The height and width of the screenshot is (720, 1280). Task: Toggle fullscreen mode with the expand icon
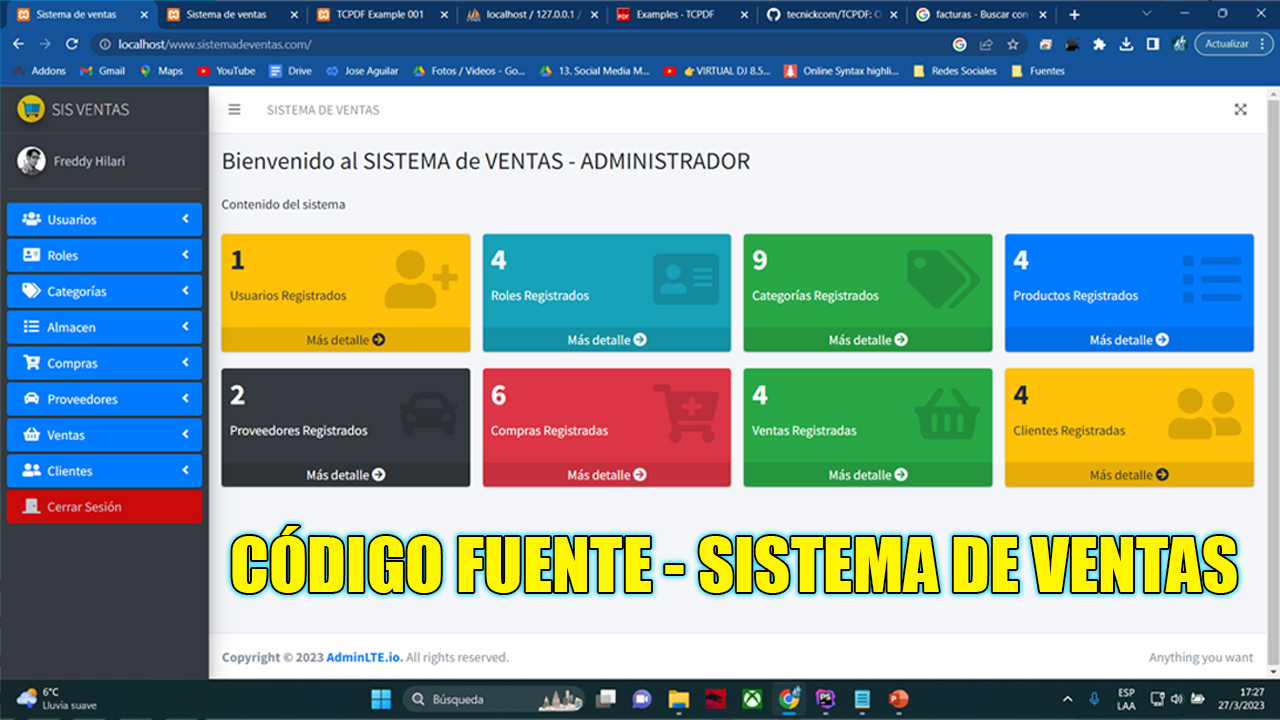[x=1240, y=110]
